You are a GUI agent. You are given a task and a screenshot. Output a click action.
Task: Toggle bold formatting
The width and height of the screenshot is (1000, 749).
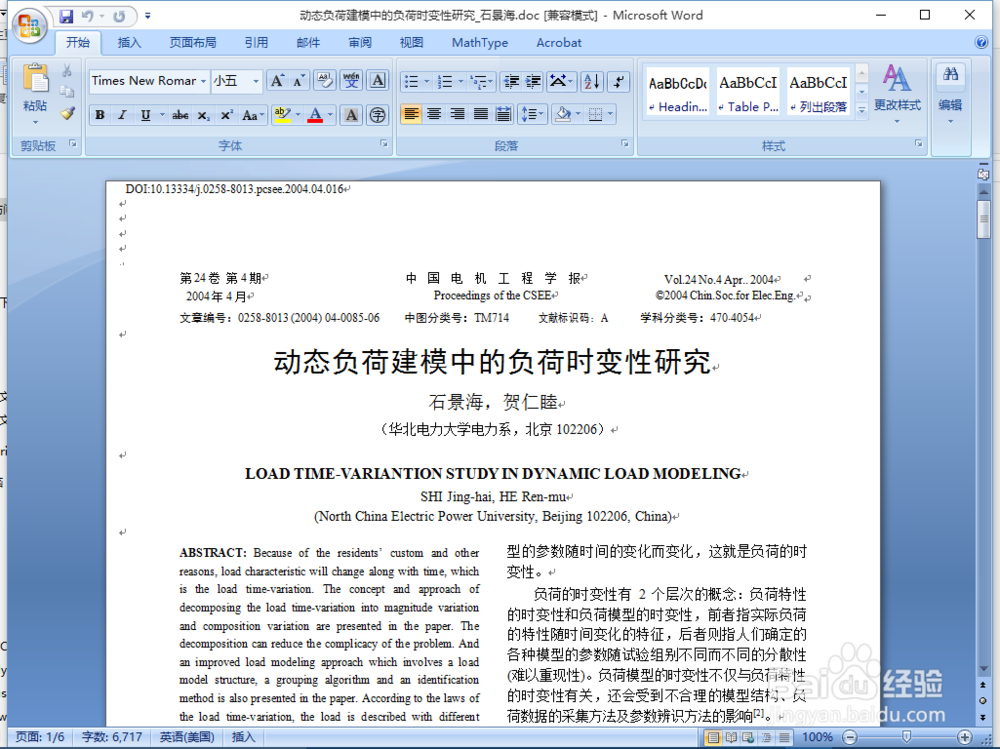pos(100,115)
